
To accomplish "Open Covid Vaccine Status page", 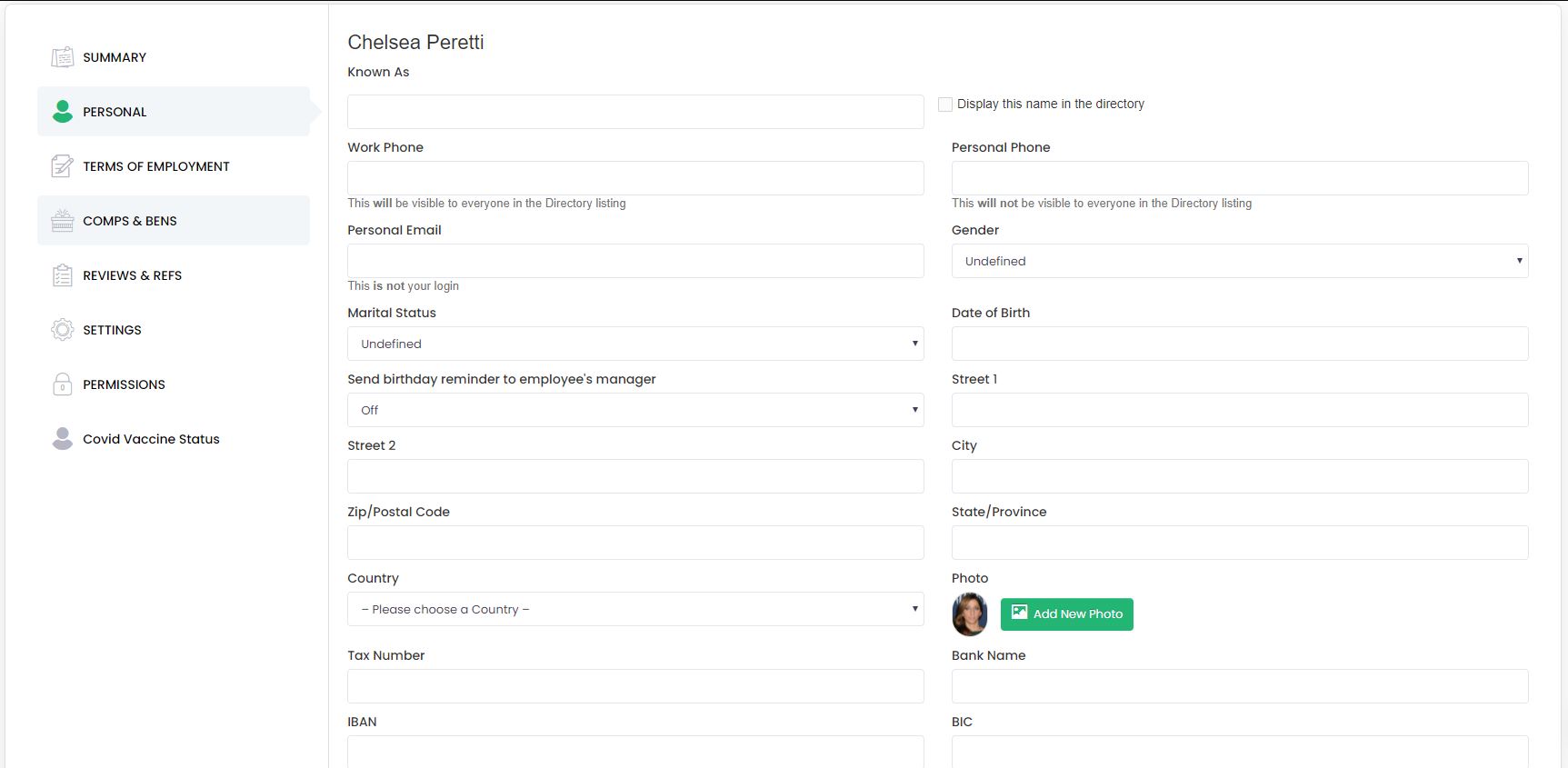I will point(174,439).
